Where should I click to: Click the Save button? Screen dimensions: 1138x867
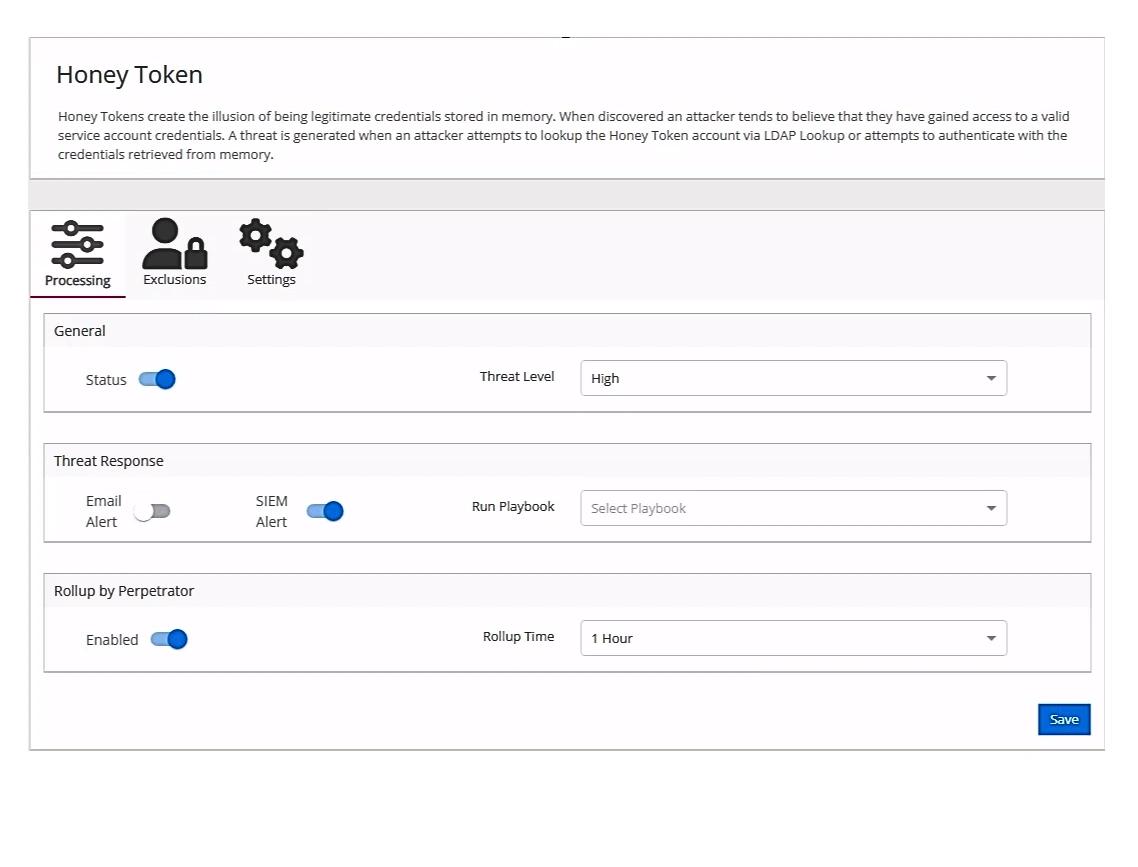click(x=1063, y=719)
